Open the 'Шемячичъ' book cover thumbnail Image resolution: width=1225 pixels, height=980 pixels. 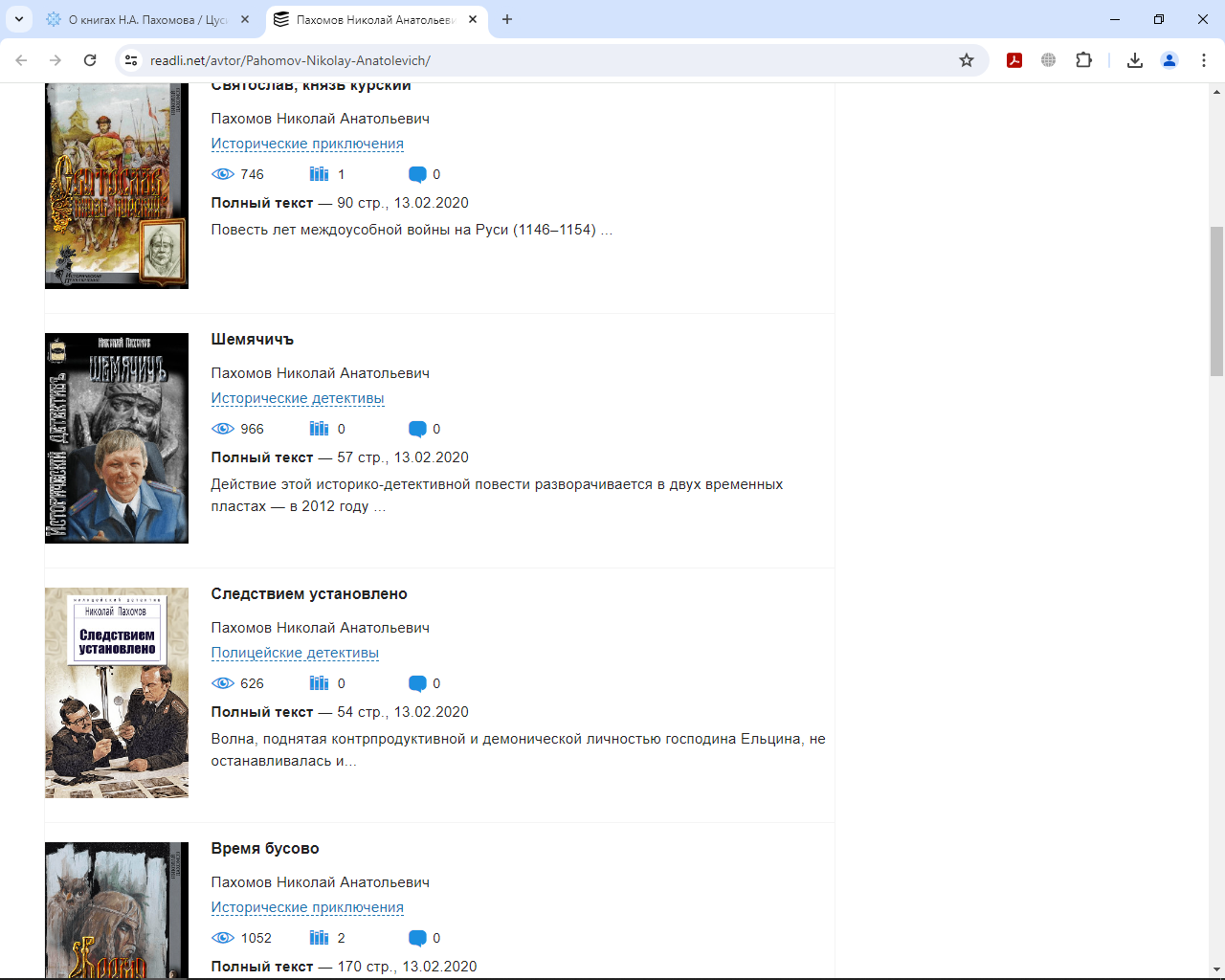click(x=117, y=438)
